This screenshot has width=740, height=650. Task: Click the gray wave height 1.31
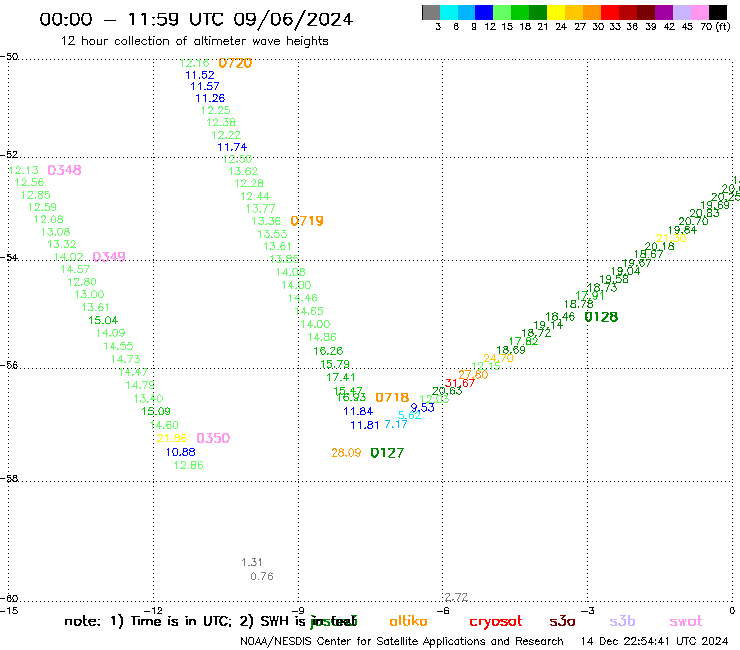[x=252, y=562]
